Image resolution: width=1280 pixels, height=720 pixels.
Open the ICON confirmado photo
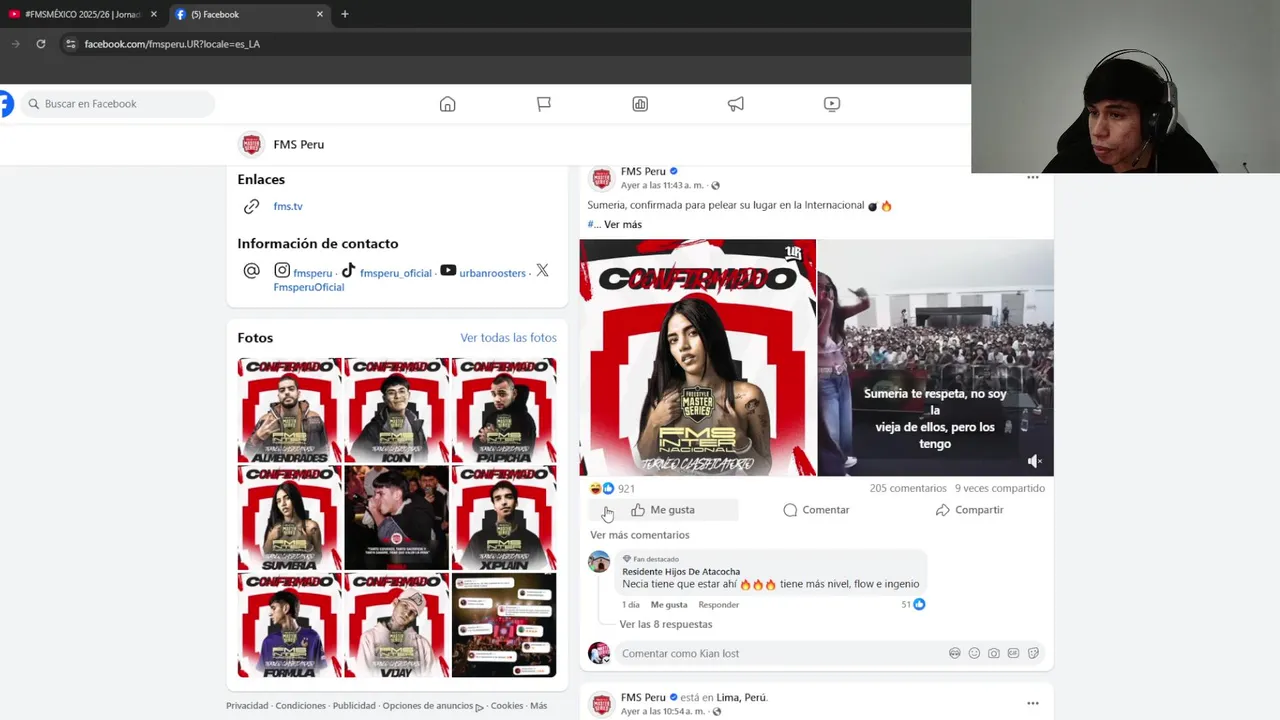pos(396,410)
